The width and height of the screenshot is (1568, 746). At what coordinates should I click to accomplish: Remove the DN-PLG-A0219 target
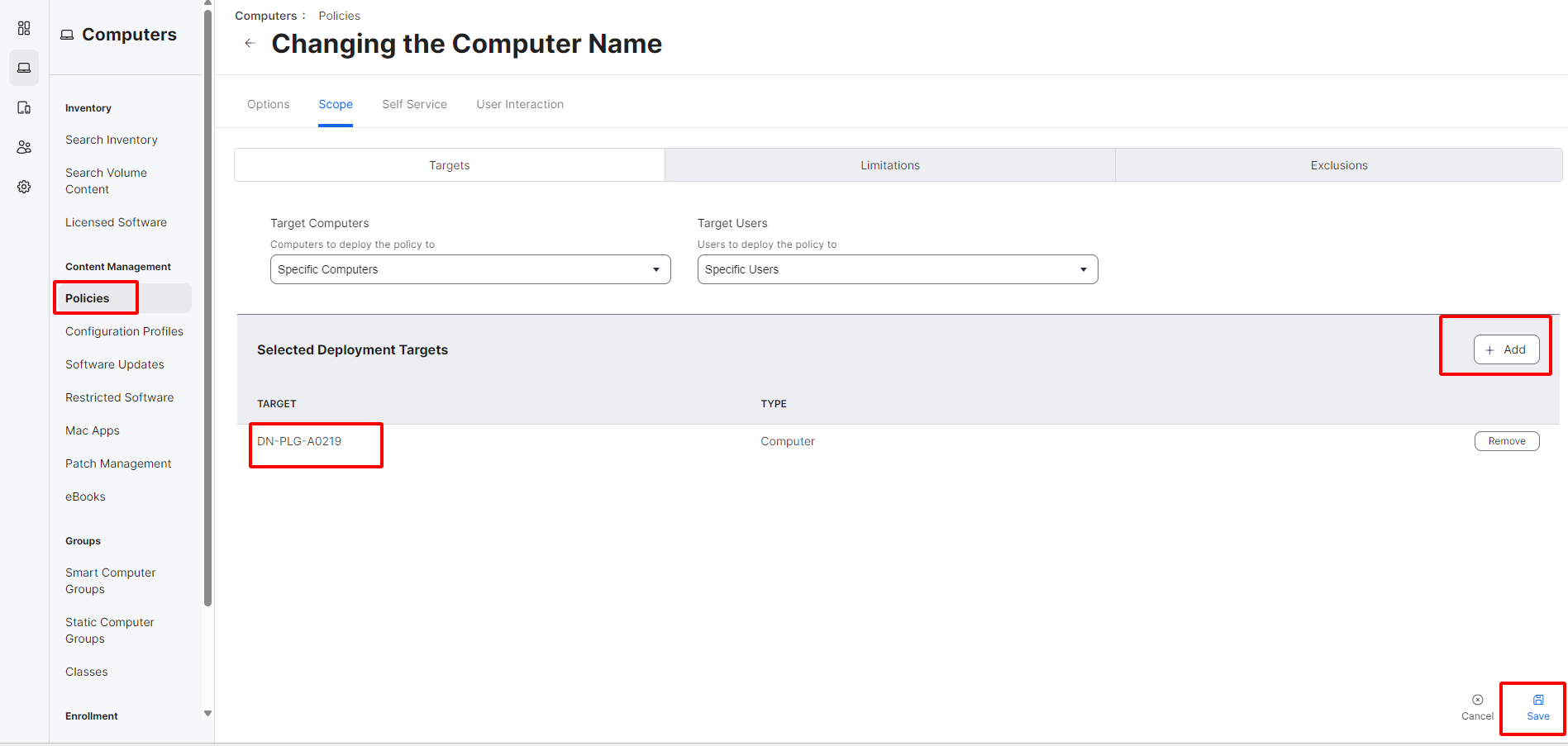pyautogui.click(x=1506, y=441)
